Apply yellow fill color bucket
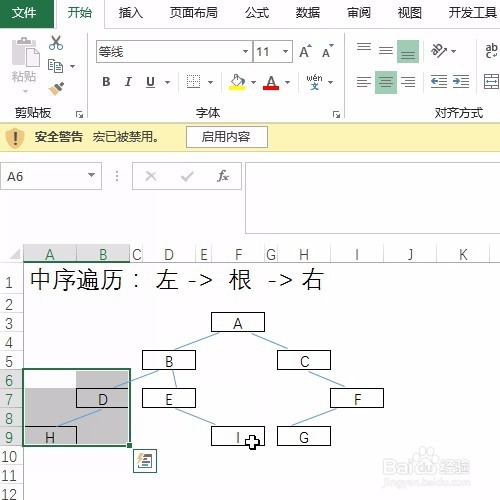 click(237, 82)
